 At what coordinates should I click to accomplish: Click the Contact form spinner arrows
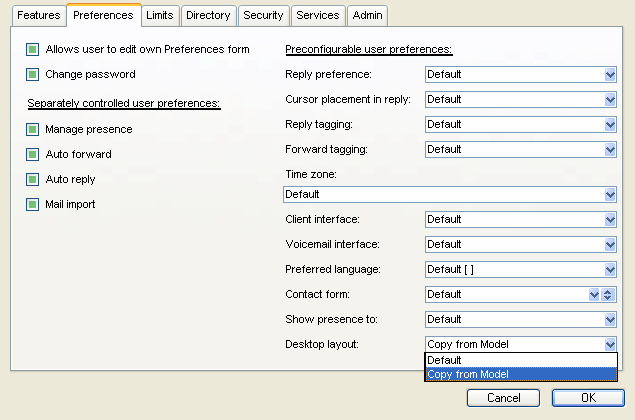pos(607,294)
